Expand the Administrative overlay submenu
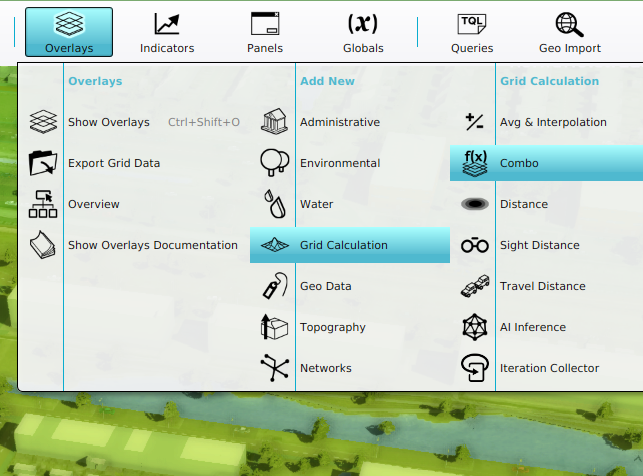Screen dimensions: 643x476 click(339, 122)
